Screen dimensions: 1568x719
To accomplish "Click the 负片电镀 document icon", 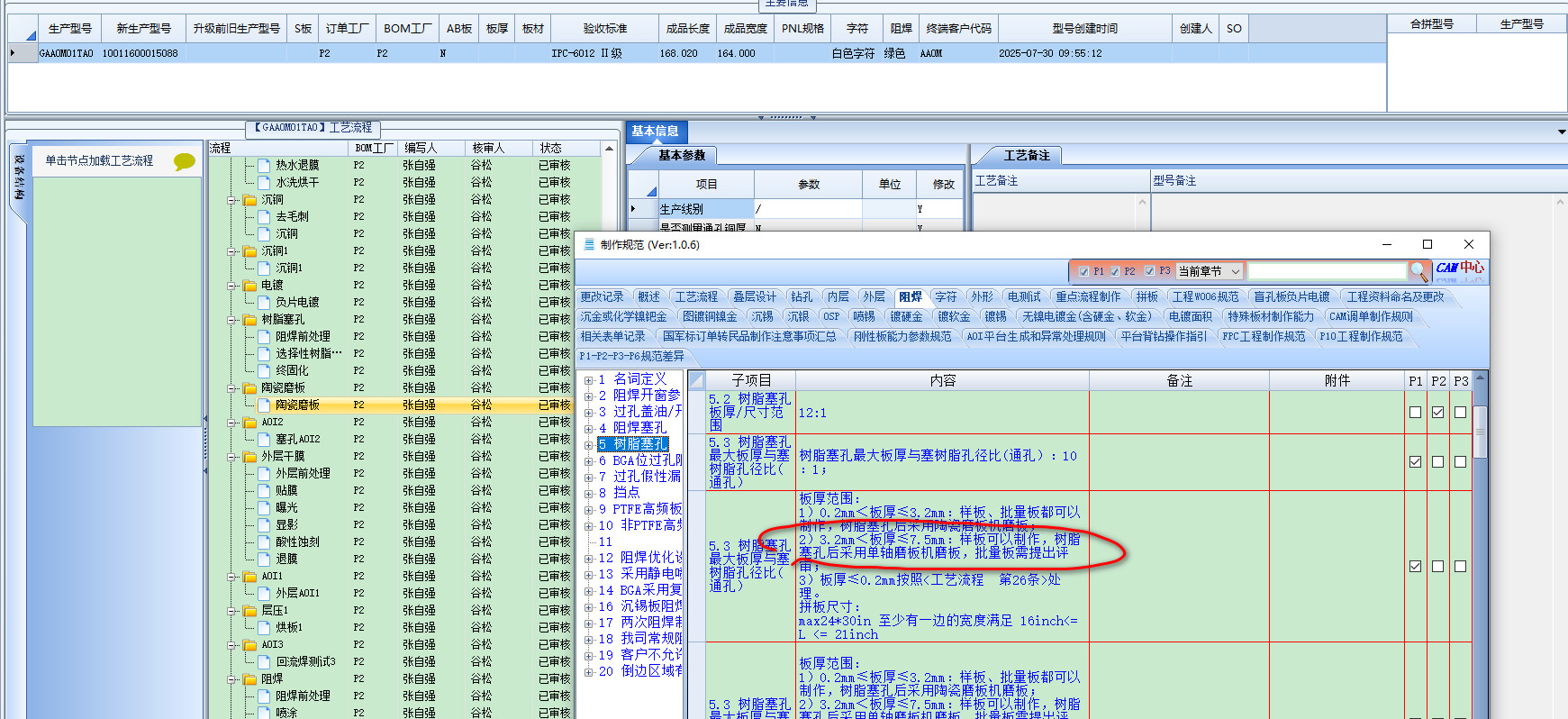I will tap(264, 302).
